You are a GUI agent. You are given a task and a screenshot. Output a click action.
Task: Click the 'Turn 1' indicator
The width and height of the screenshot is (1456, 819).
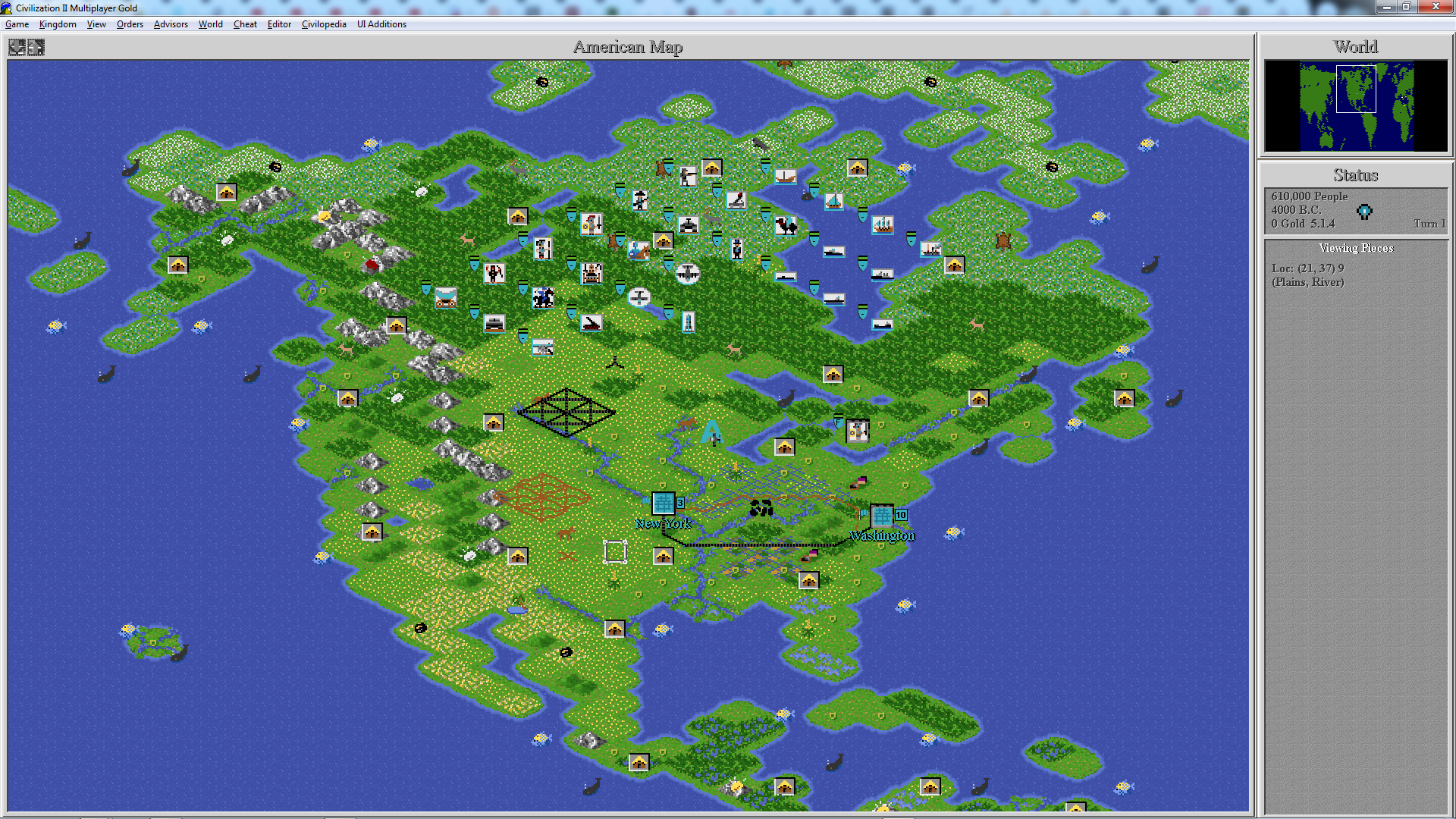pos(1430,224)
